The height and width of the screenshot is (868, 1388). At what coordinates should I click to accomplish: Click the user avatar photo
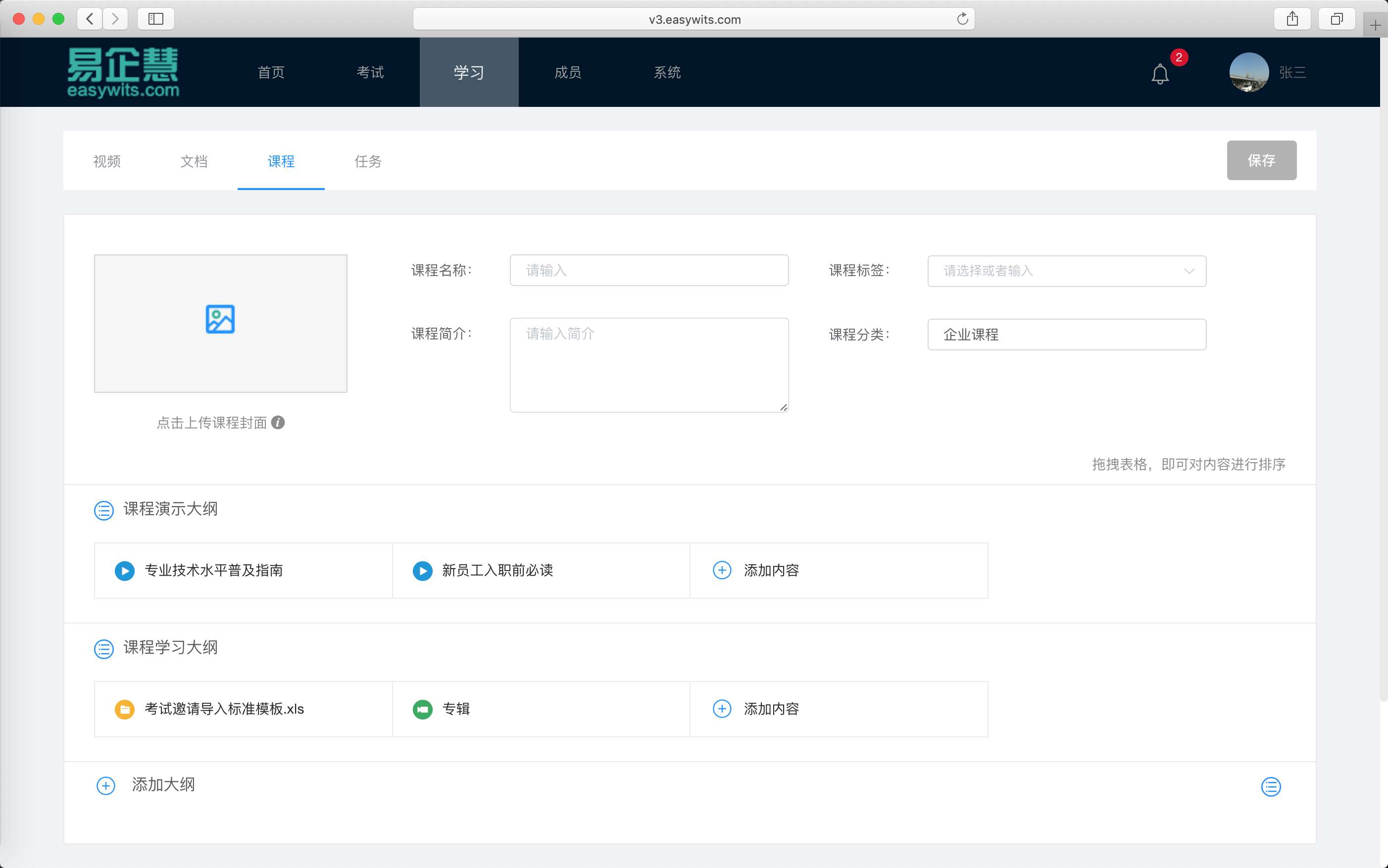[x=1248, y=72]
